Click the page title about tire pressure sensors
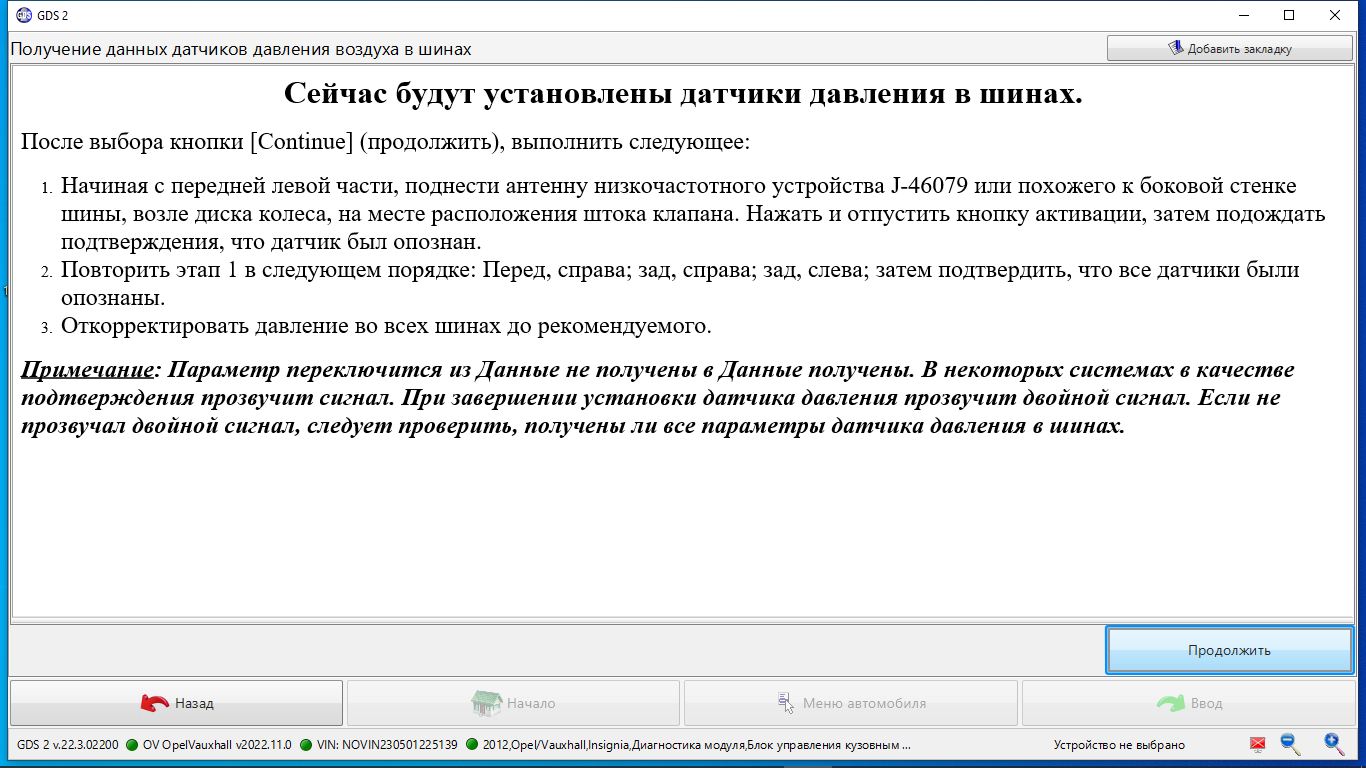Screen dimensions: 1366x768 [240, 49]
